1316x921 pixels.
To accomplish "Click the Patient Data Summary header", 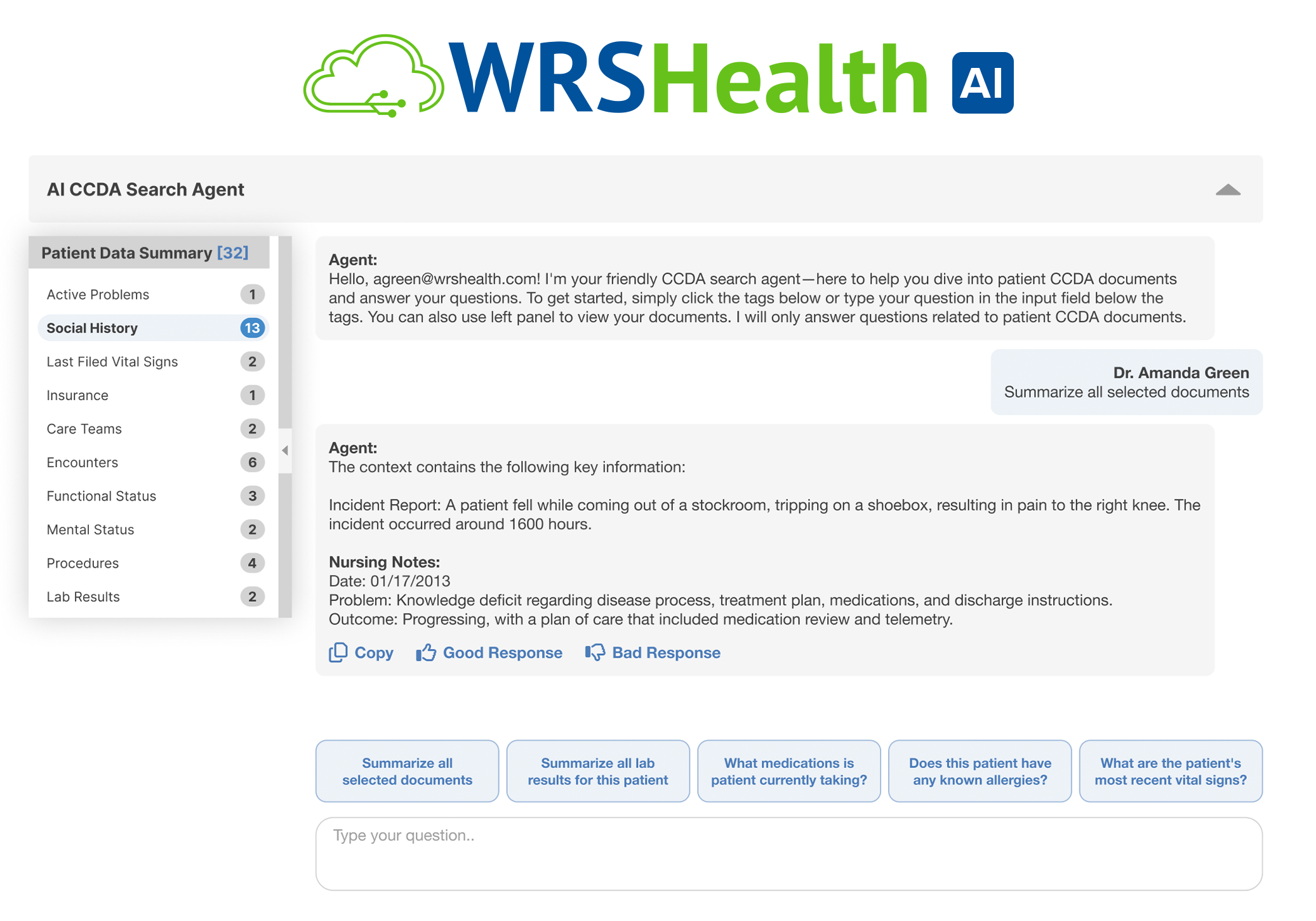I will (144, 252).
